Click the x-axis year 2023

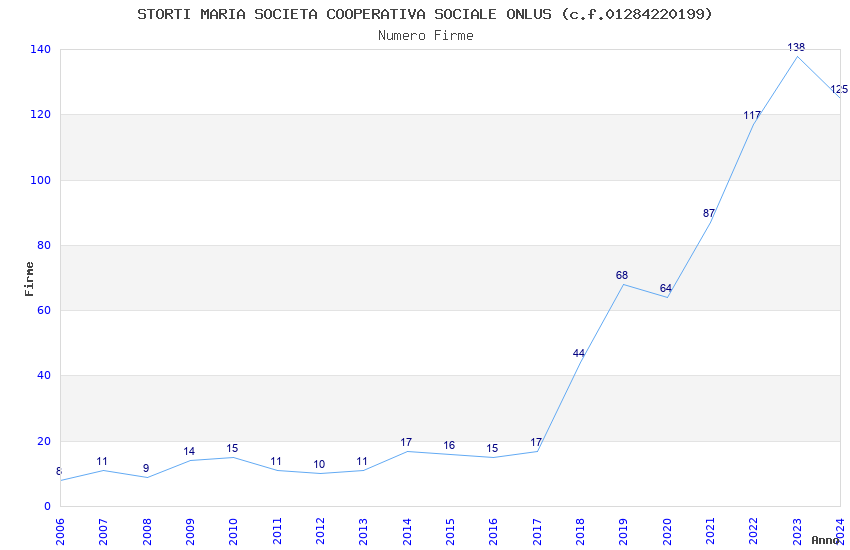pyautogui.click(x=797, y=532)
